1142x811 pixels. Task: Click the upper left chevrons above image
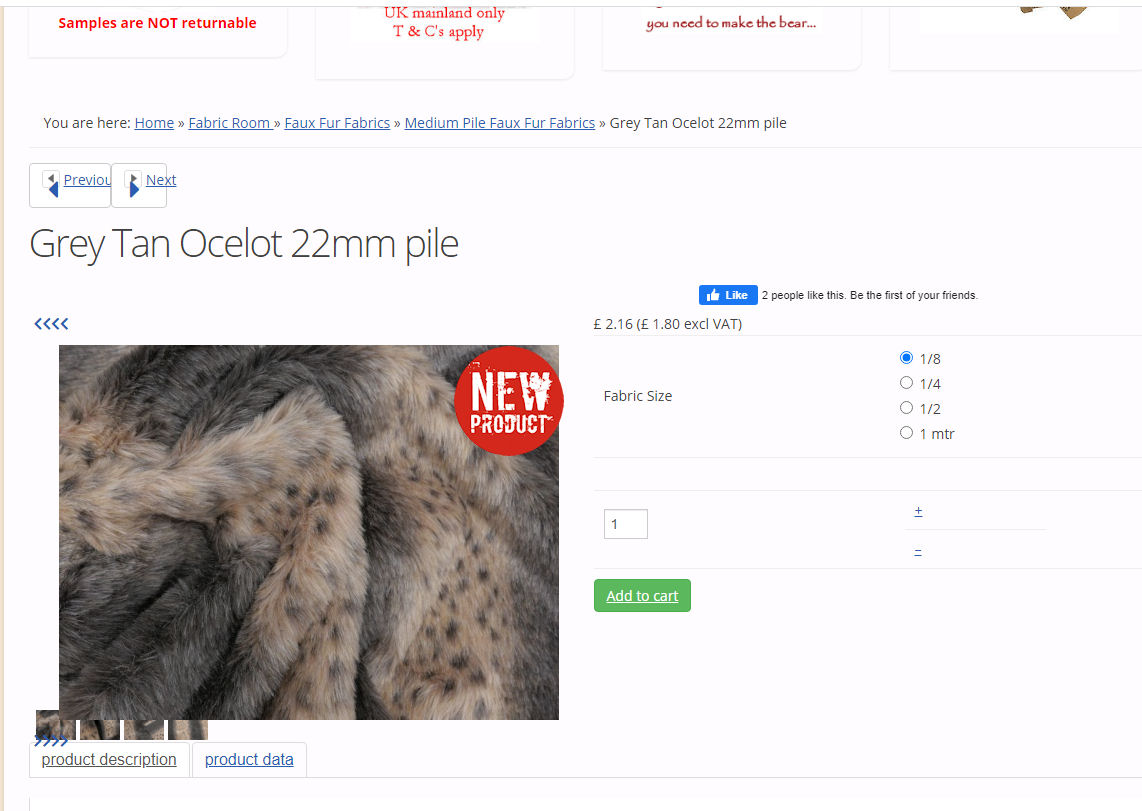[x=51, y=324]
